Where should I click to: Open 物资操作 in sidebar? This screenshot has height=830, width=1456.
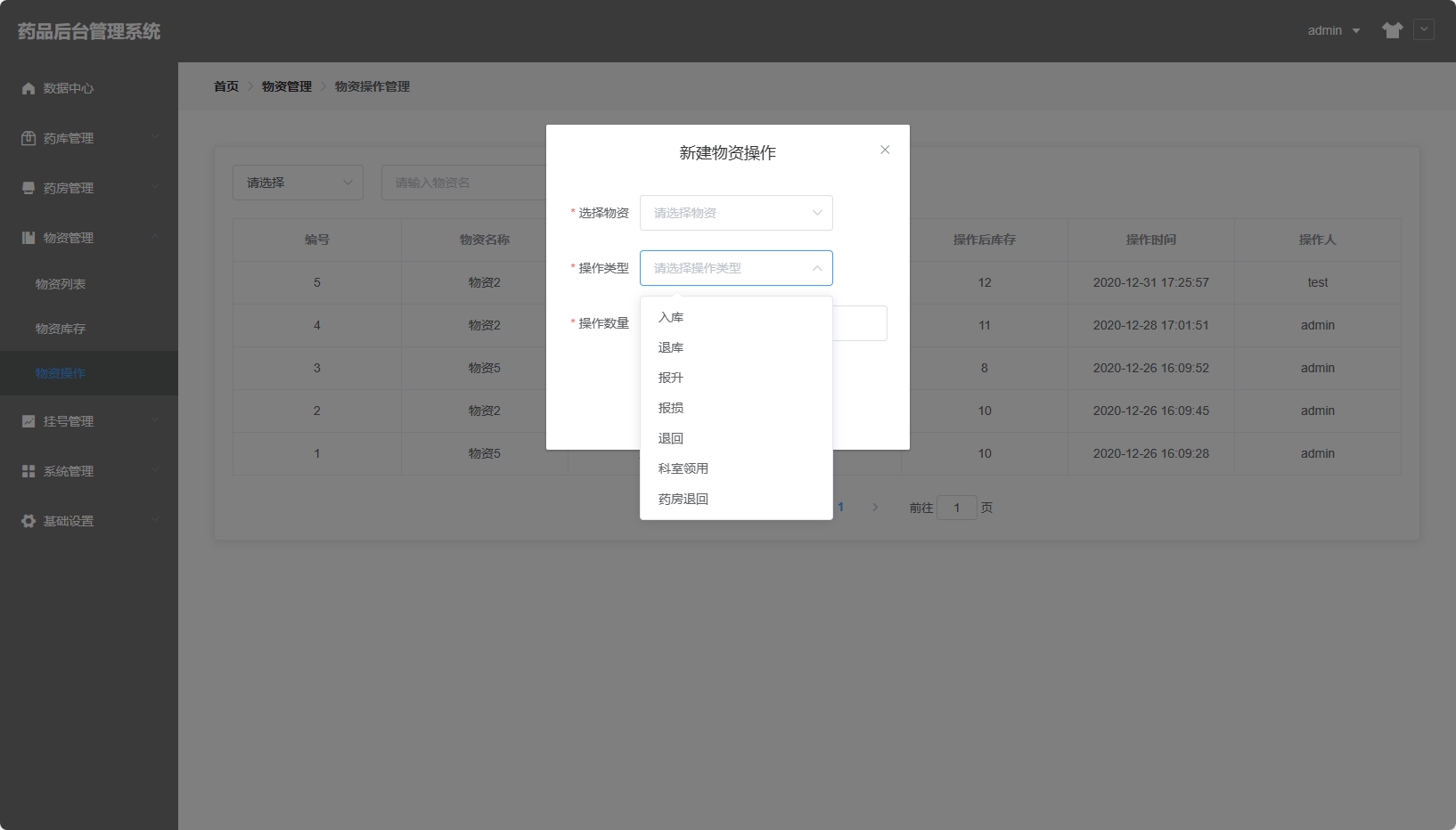[x=89, y=373]
